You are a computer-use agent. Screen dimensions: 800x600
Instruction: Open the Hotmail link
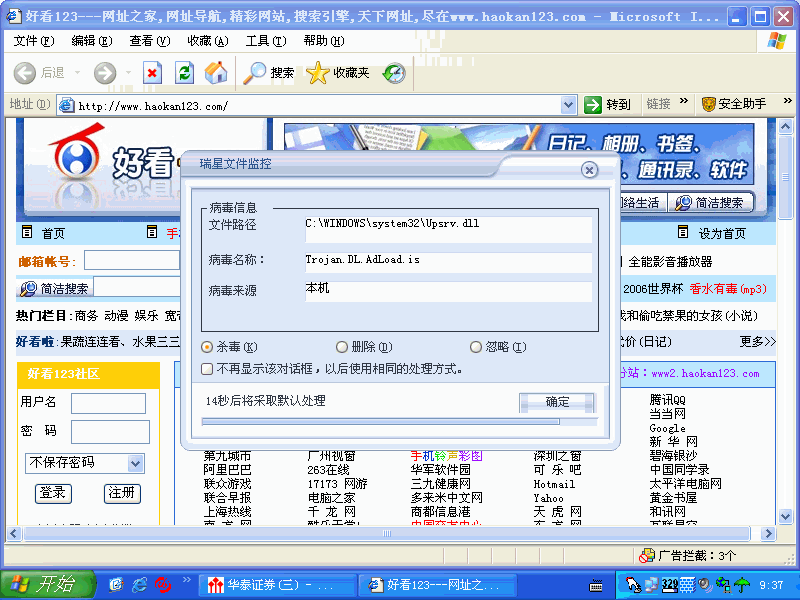(x=554, y=484)
